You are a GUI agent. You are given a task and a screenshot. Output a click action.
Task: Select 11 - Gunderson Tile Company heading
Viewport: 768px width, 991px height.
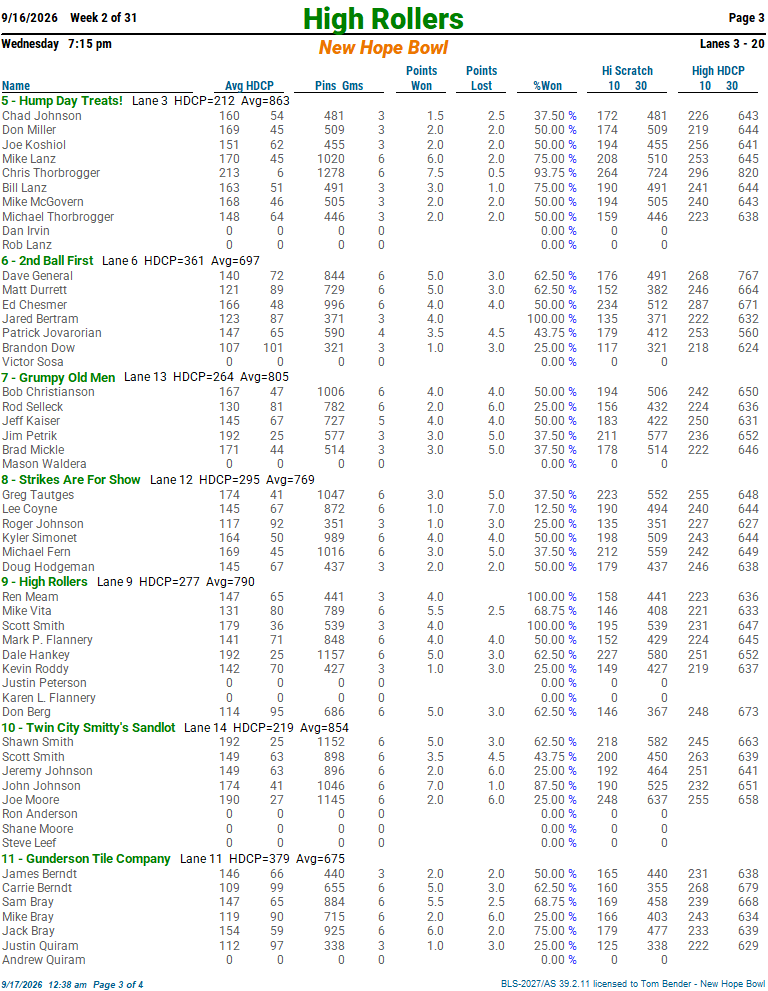point(86,859)
